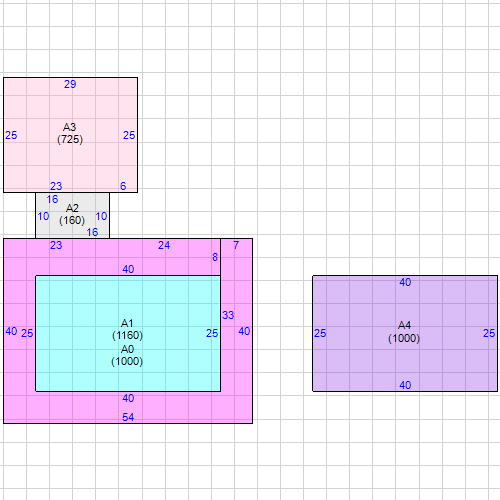
Task: Click the "16" dimension at bottom of A2
Action: pos(92,232)
